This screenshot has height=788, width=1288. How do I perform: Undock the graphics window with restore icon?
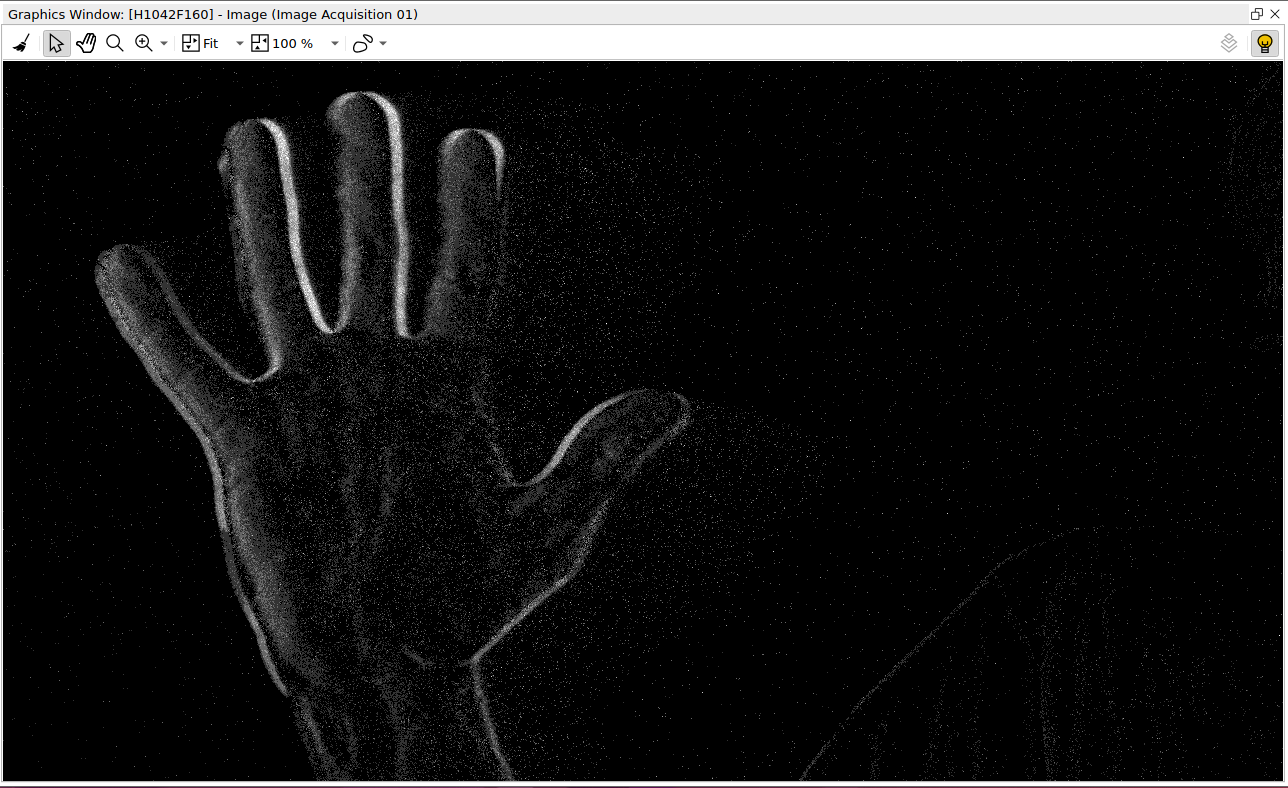[1257, 14]
